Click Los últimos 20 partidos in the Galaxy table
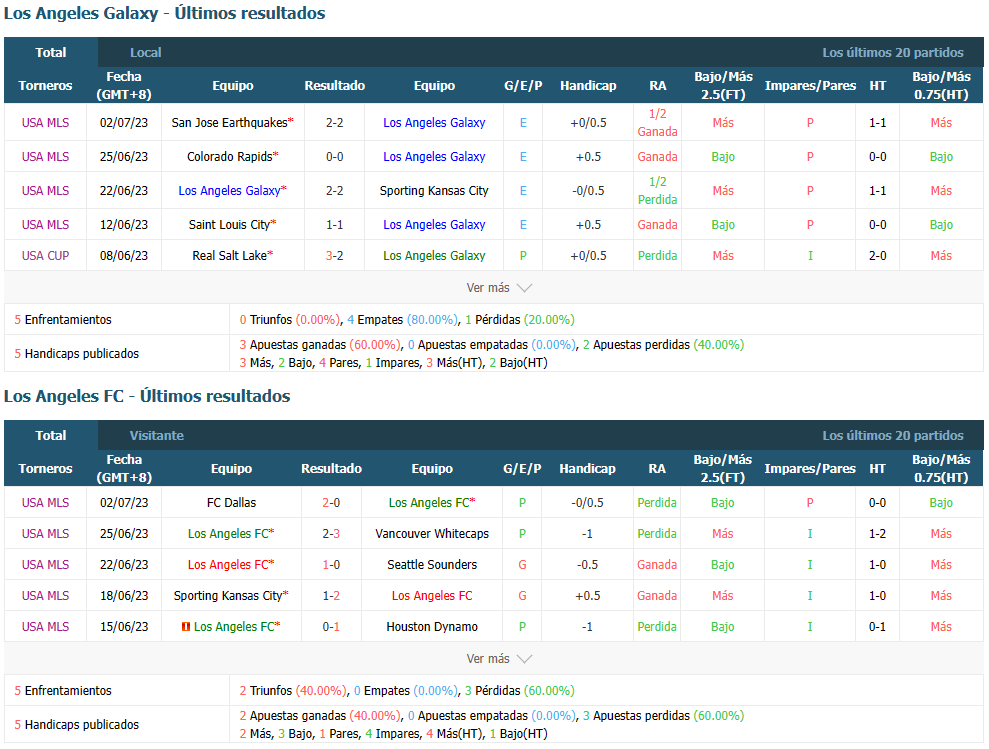The height and width of the screenshot is (749, 989). tap(892, 52)
